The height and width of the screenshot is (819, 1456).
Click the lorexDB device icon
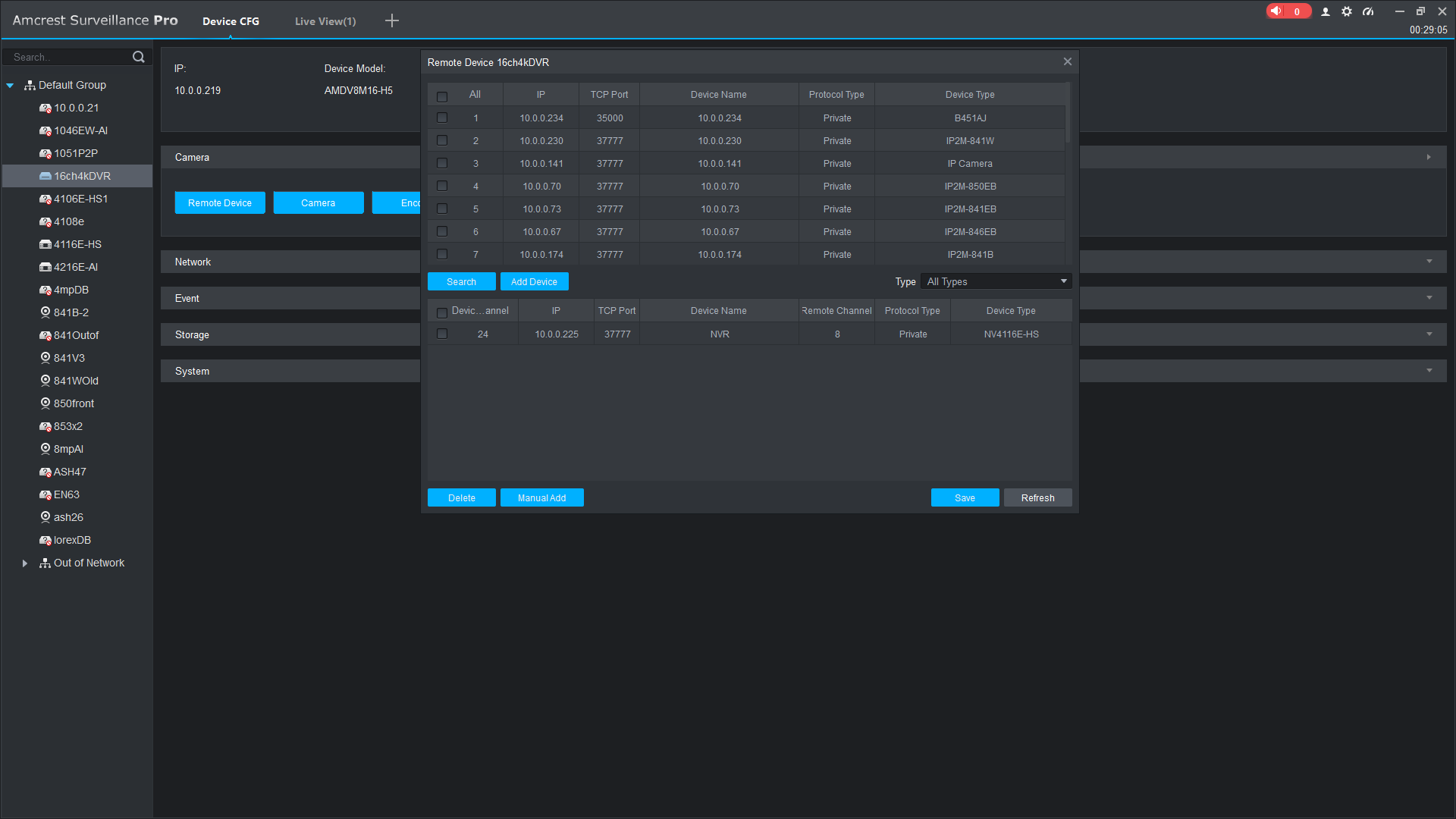point(45,540)
